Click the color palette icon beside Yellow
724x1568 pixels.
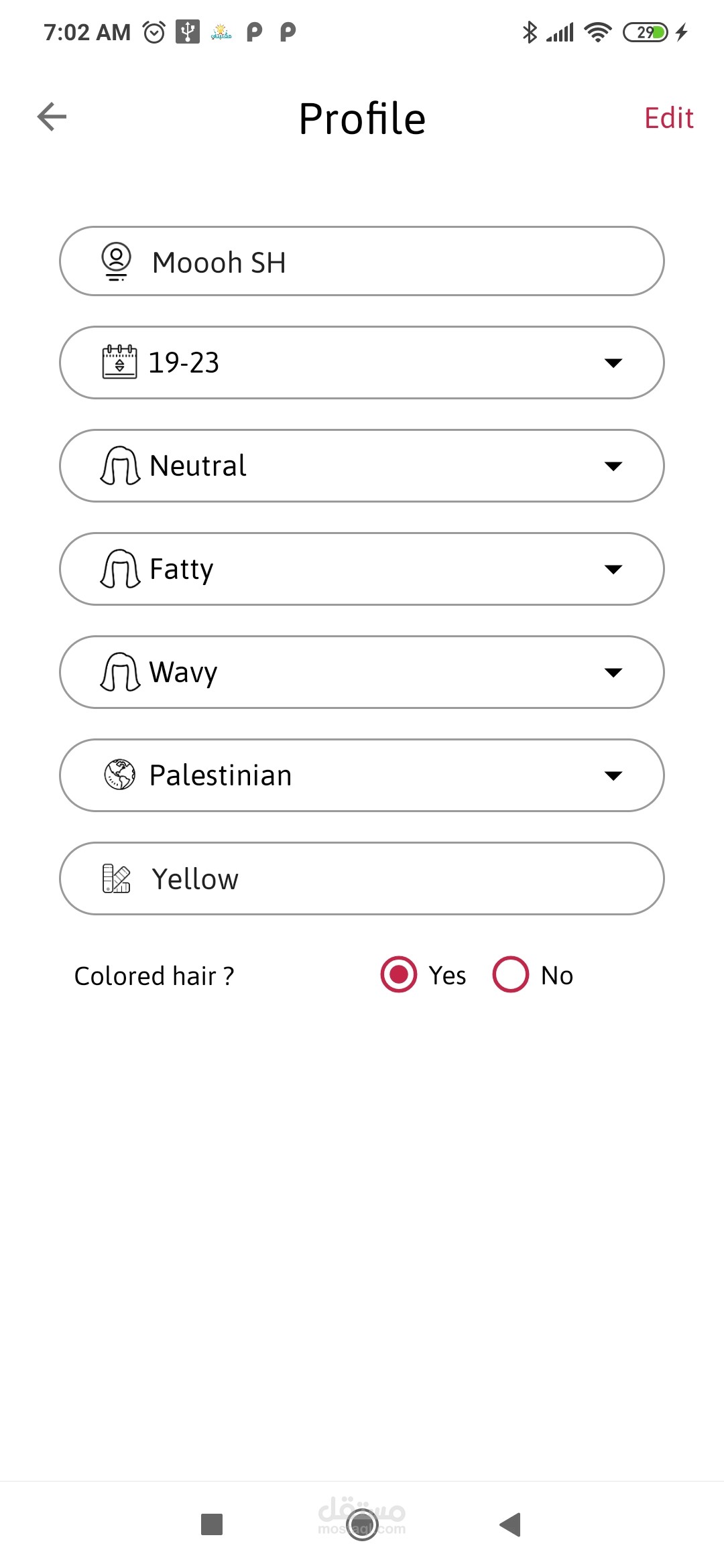tap(117, 878)
